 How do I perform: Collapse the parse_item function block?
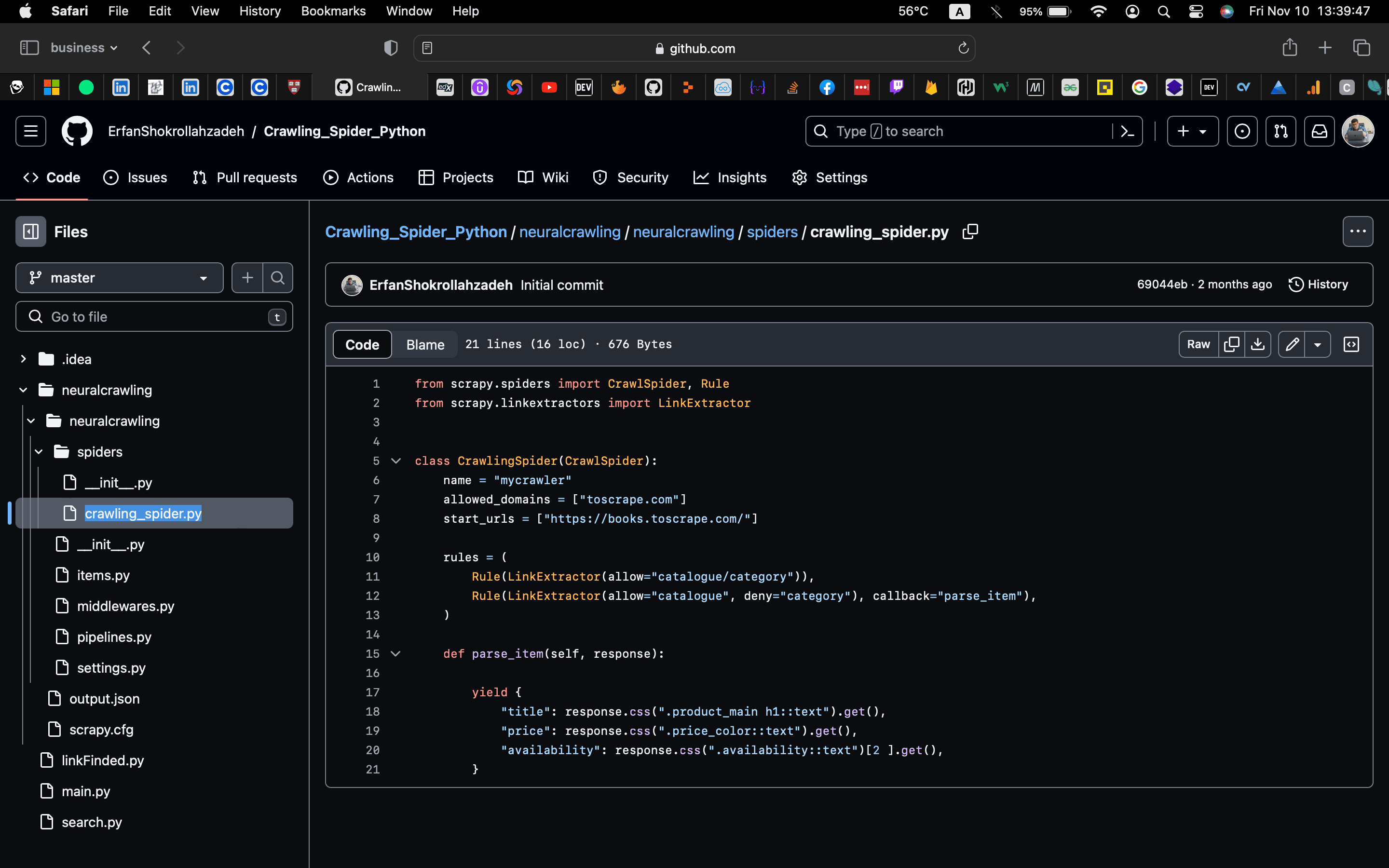[395, 653]
